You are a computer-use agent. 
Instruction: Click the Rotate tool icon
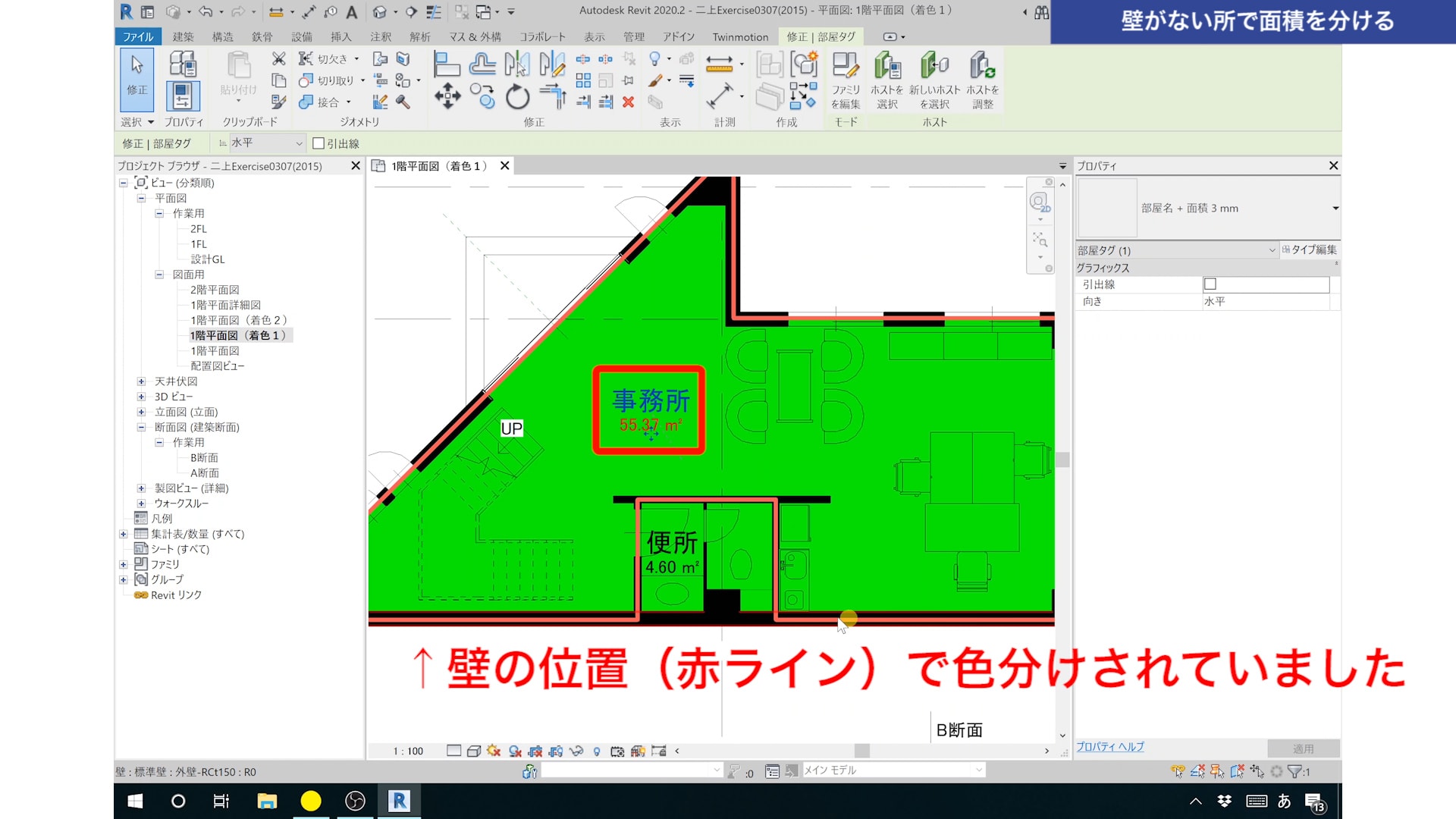click(x=517, y=96)
